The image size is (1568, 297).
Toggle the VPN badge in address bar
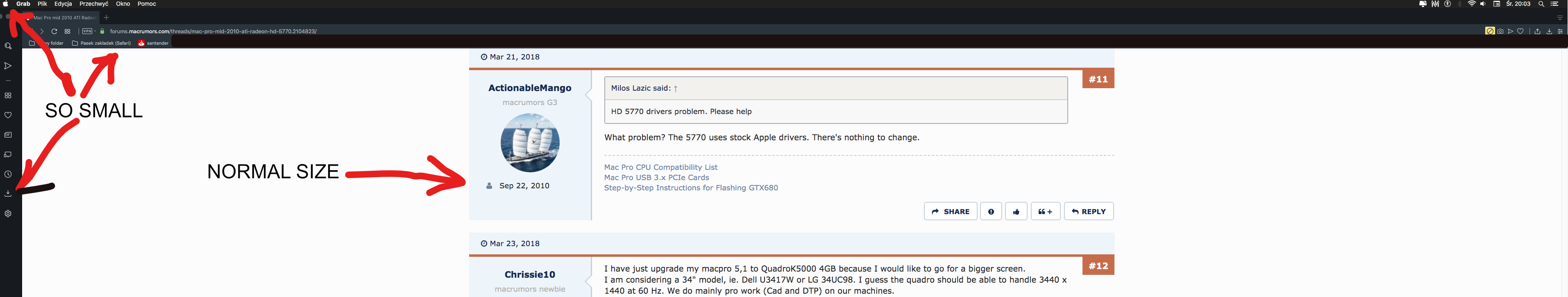(88, 31)
